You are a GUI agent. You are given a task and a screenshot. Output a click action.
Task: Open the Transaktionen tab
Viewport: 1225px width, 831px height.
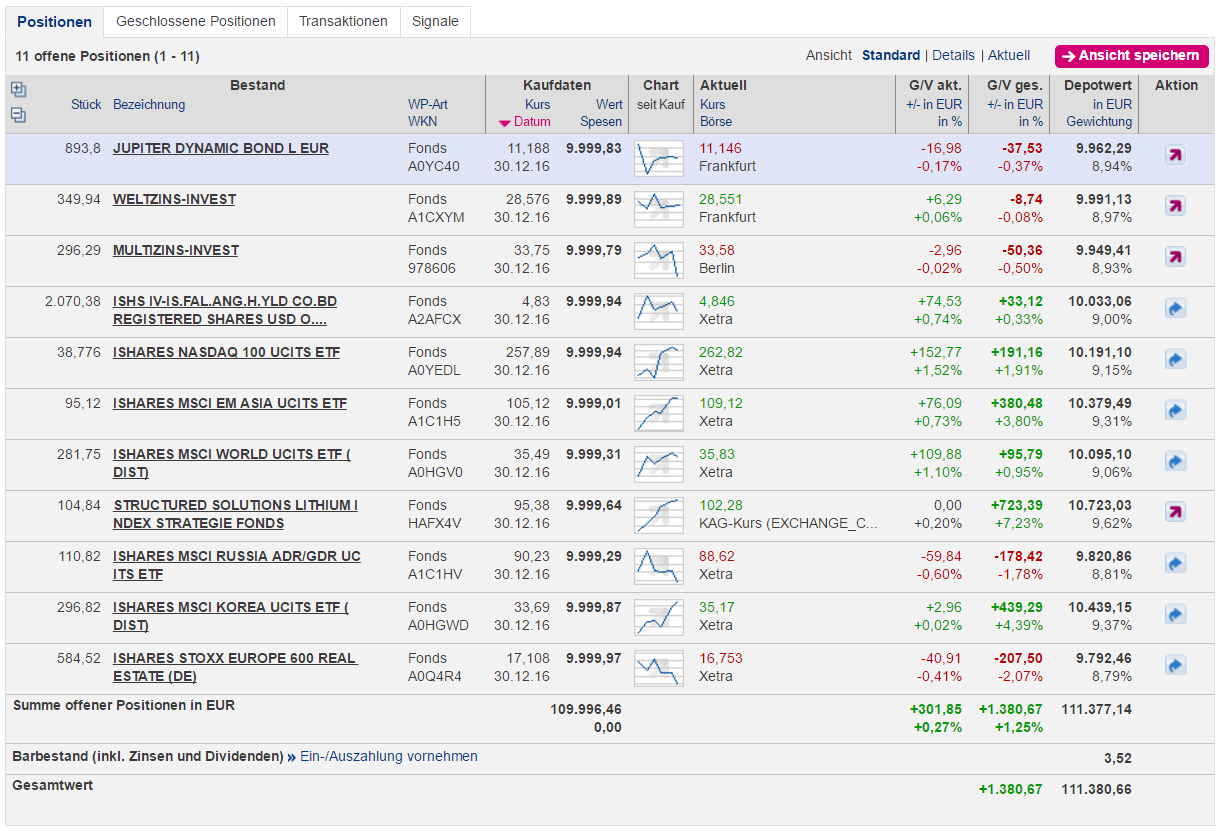point(343,21)
